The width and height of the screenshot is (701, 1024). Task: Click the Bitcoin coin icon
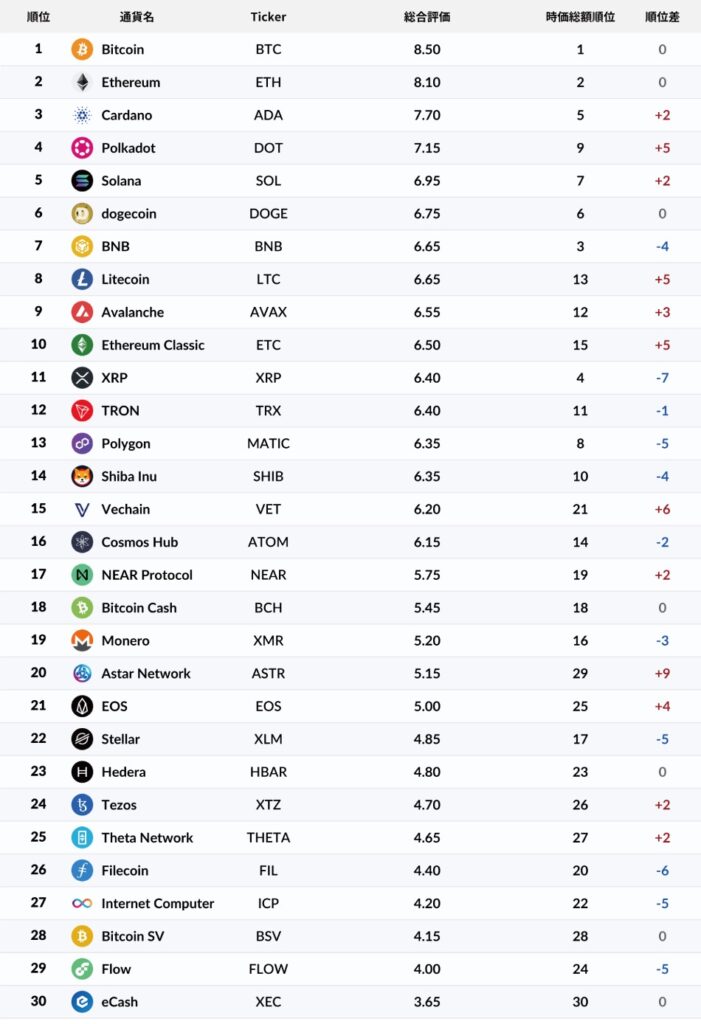[82, 49]
